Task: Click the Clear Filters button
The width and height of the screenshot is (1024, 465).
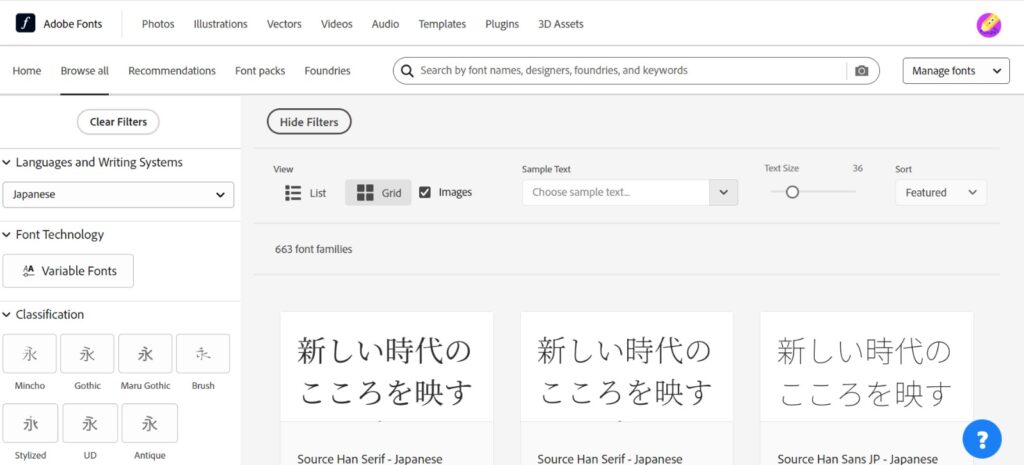Action: point(118,122)
